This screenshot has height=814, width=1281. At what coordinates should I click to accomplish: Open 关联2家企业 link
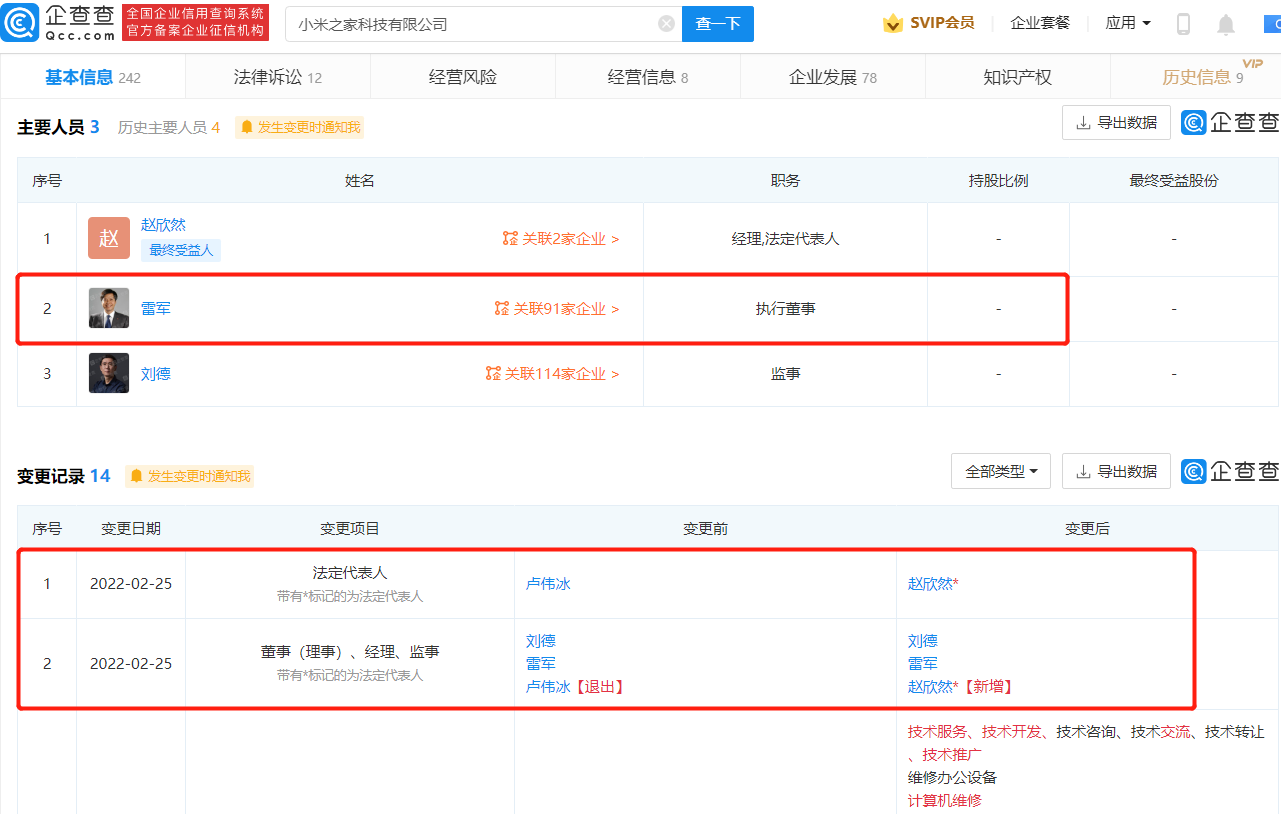point(561,239)
